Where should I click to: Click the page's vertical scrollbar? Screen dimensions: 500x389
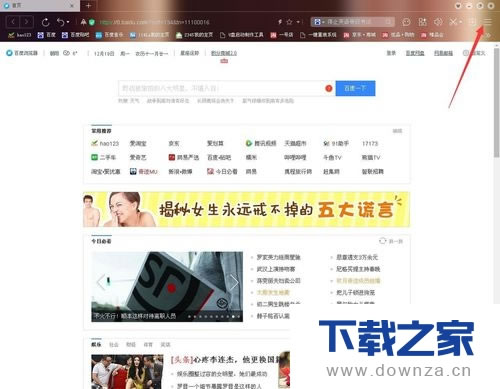(x=497, y=103)
